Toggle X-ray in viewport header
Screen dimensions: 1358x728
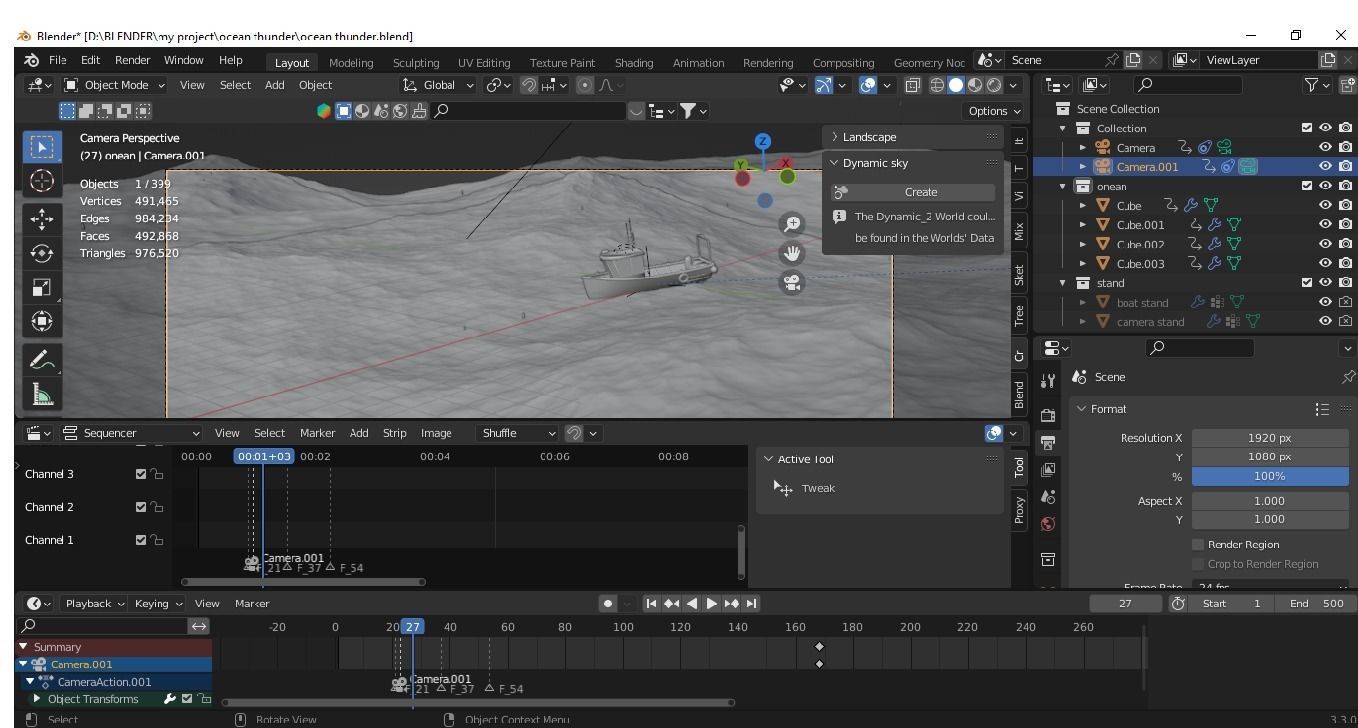click(x=913, y=85)
